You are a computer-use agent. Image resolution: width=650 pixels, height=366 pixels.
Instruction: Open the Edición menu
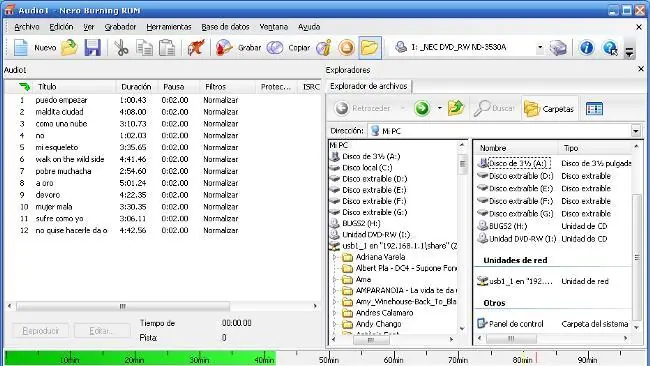pyautogui.click(x=61, y=27)
